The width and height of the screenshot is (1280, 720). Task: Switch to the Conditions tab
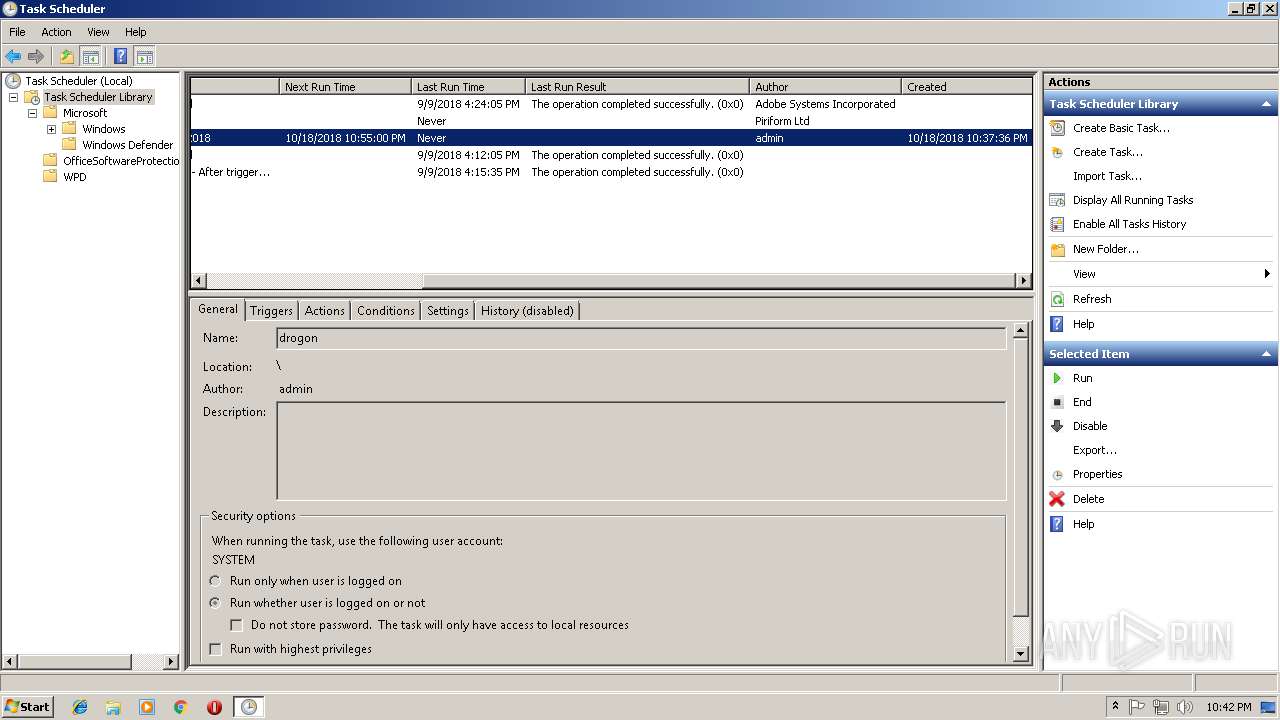pyautogui.click(x=386, y=311)
